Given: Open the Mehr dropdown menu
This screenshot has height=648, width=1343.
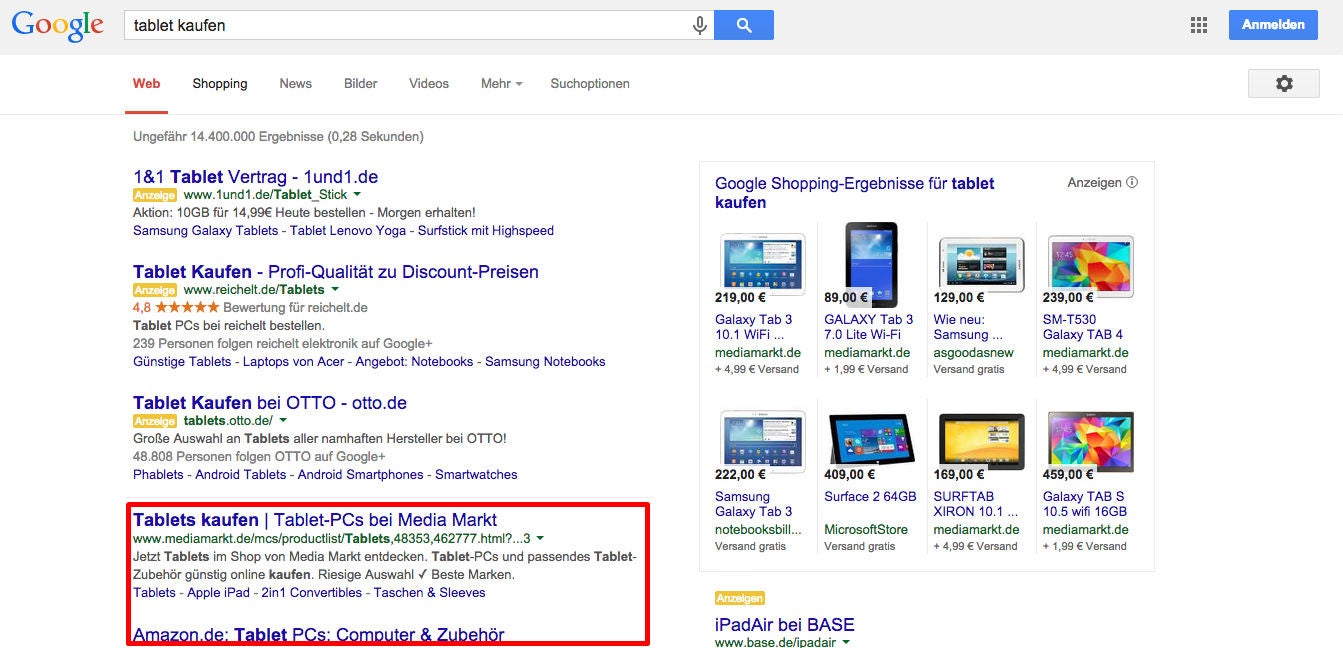Looking at the screenshot, I should click(502, 84).
